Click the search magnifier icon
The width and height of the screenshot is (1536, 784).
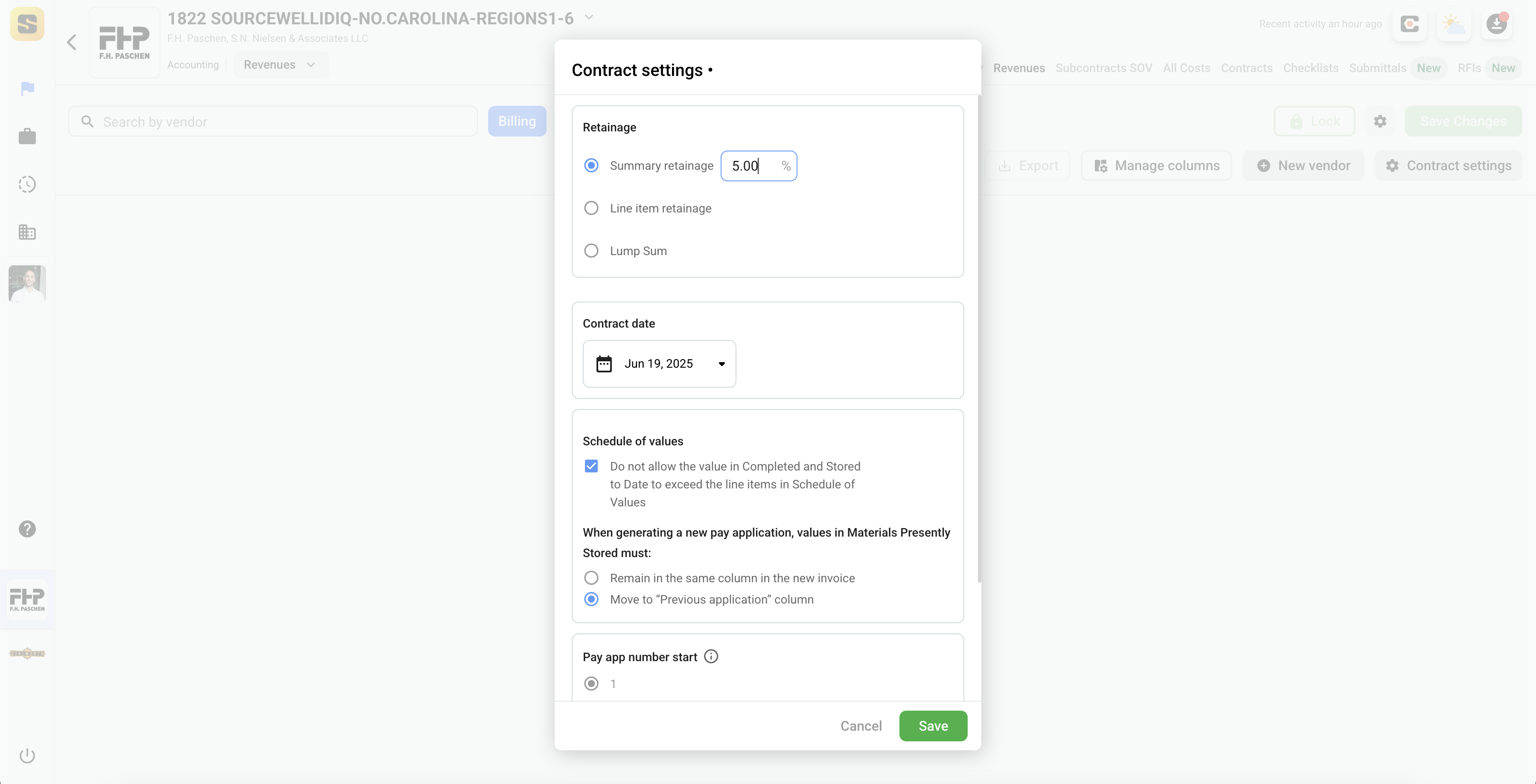click(x=87, y=122)
